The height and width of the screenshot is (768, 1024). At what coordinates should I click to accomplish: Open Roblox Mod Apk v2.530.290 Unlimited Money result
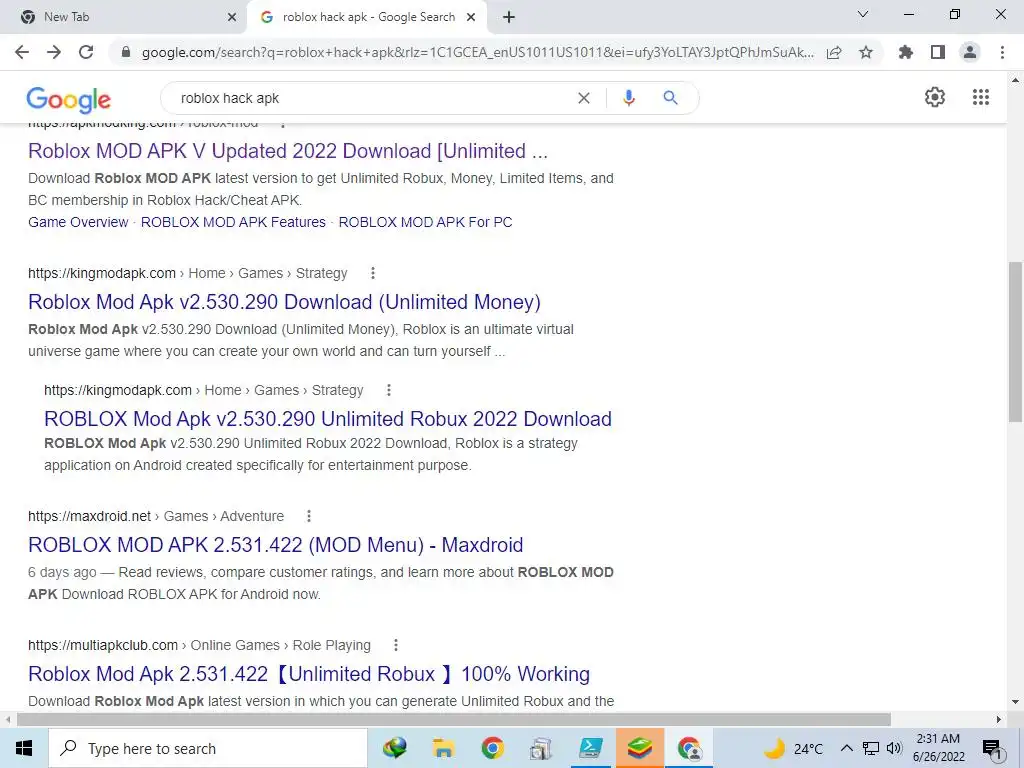285,302
